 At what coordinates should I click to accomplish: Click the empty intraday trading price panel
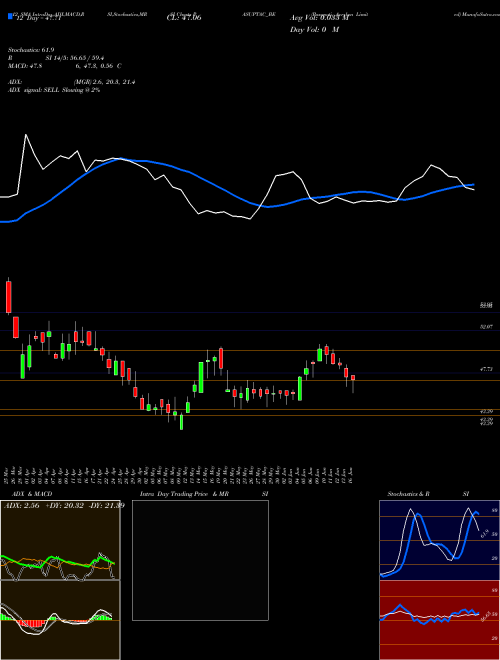(200, 560)
